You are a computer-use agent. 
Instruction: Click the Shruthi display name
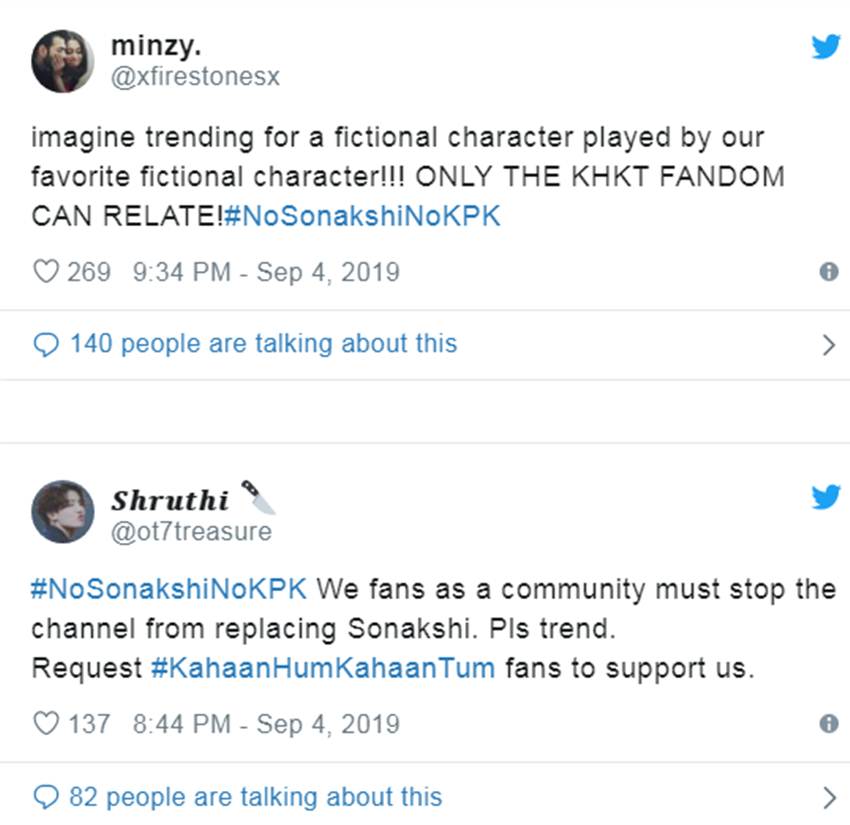[x=169, y=500]
